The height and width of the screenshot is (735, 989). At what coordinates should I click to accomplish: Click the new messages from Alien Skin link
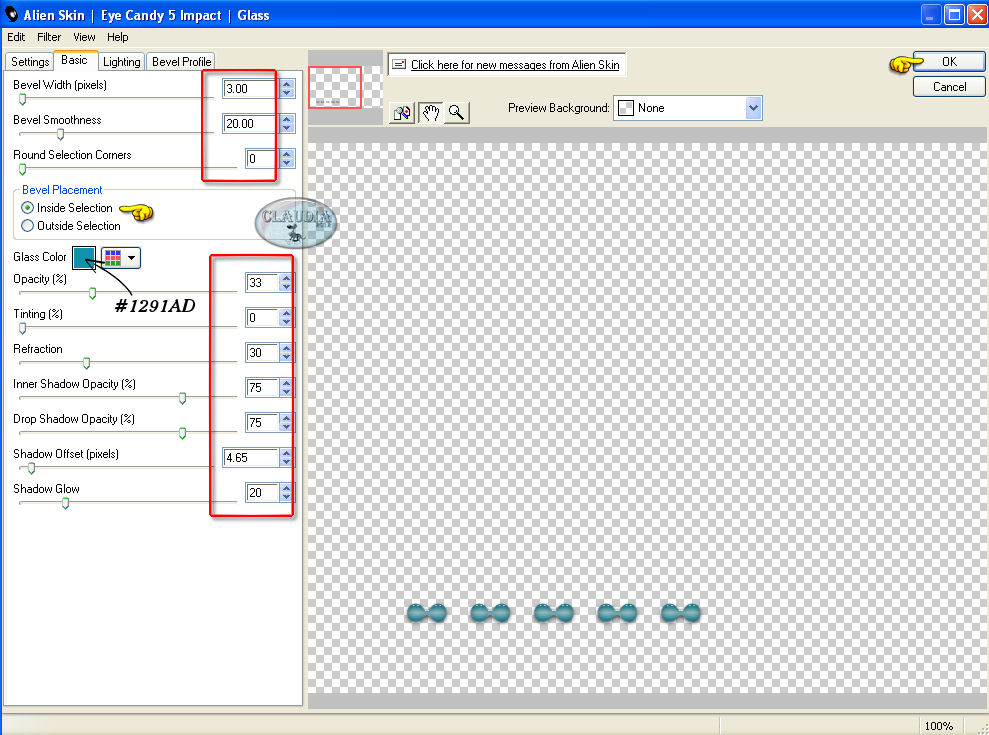(515, 65)
